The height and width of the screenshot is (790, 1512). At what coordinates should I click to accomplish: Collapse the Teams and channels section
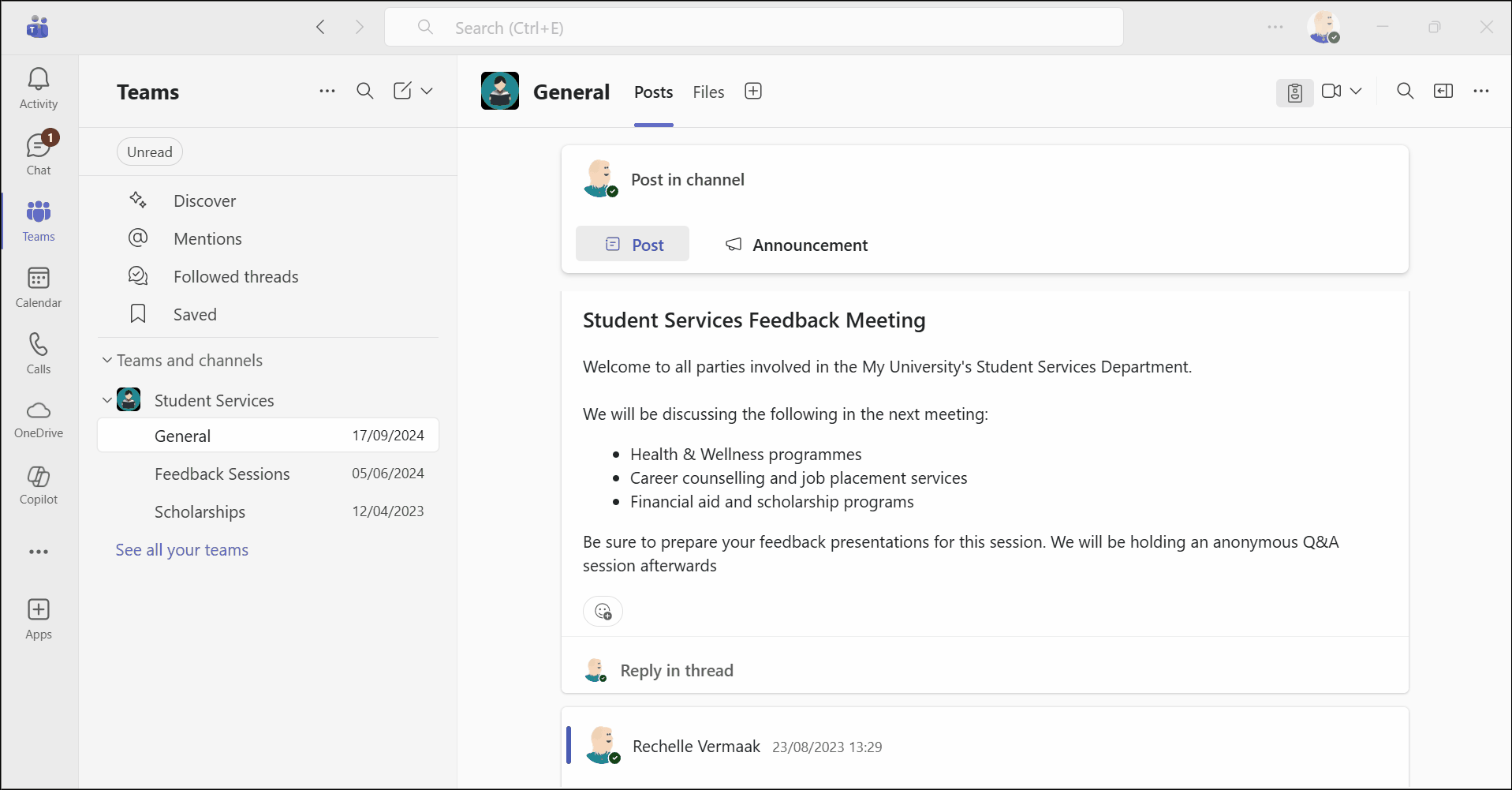coord(107,360)
